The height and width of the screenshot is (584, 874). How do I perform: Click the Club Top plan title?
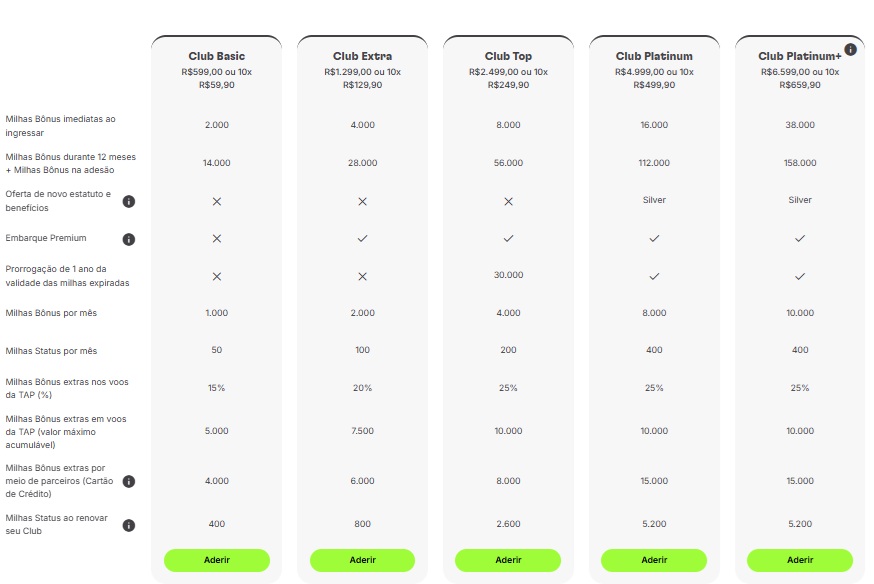508,56
